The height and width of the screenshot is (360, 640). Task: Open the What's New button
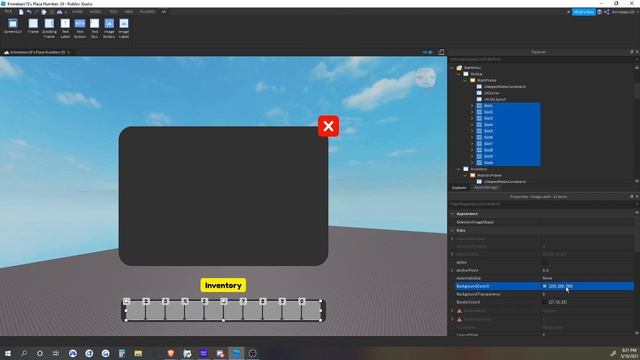click(x=584, y=12)
